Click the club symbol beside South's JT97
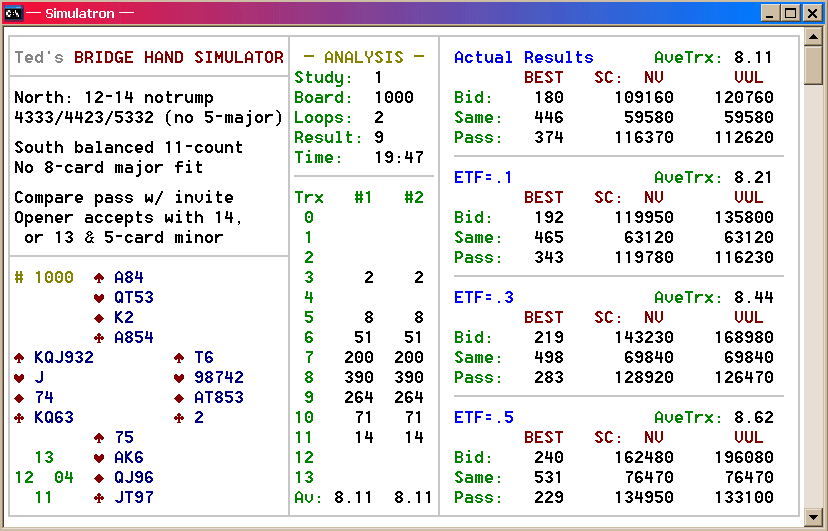Viewport: 828px width, 531px height. coord(99,498)
